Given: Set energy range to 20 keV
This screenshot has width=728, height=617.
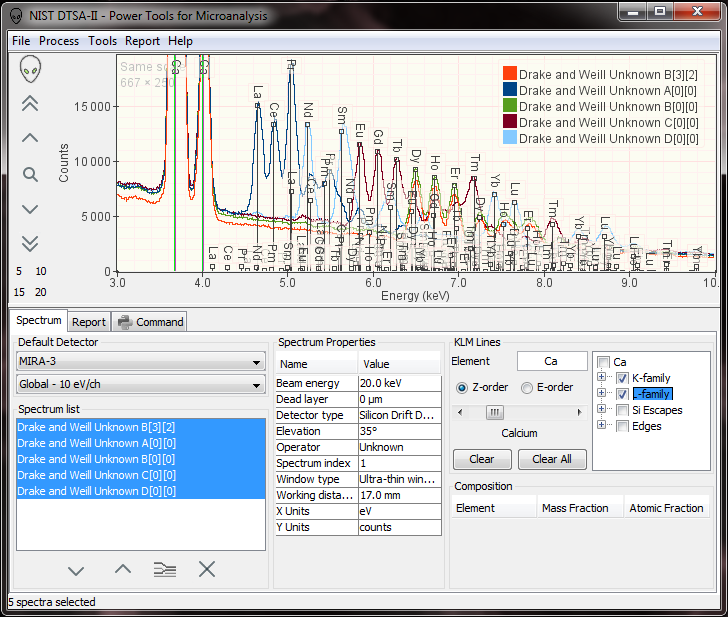Looking at the screenshot, I should (x=41, y=292).
